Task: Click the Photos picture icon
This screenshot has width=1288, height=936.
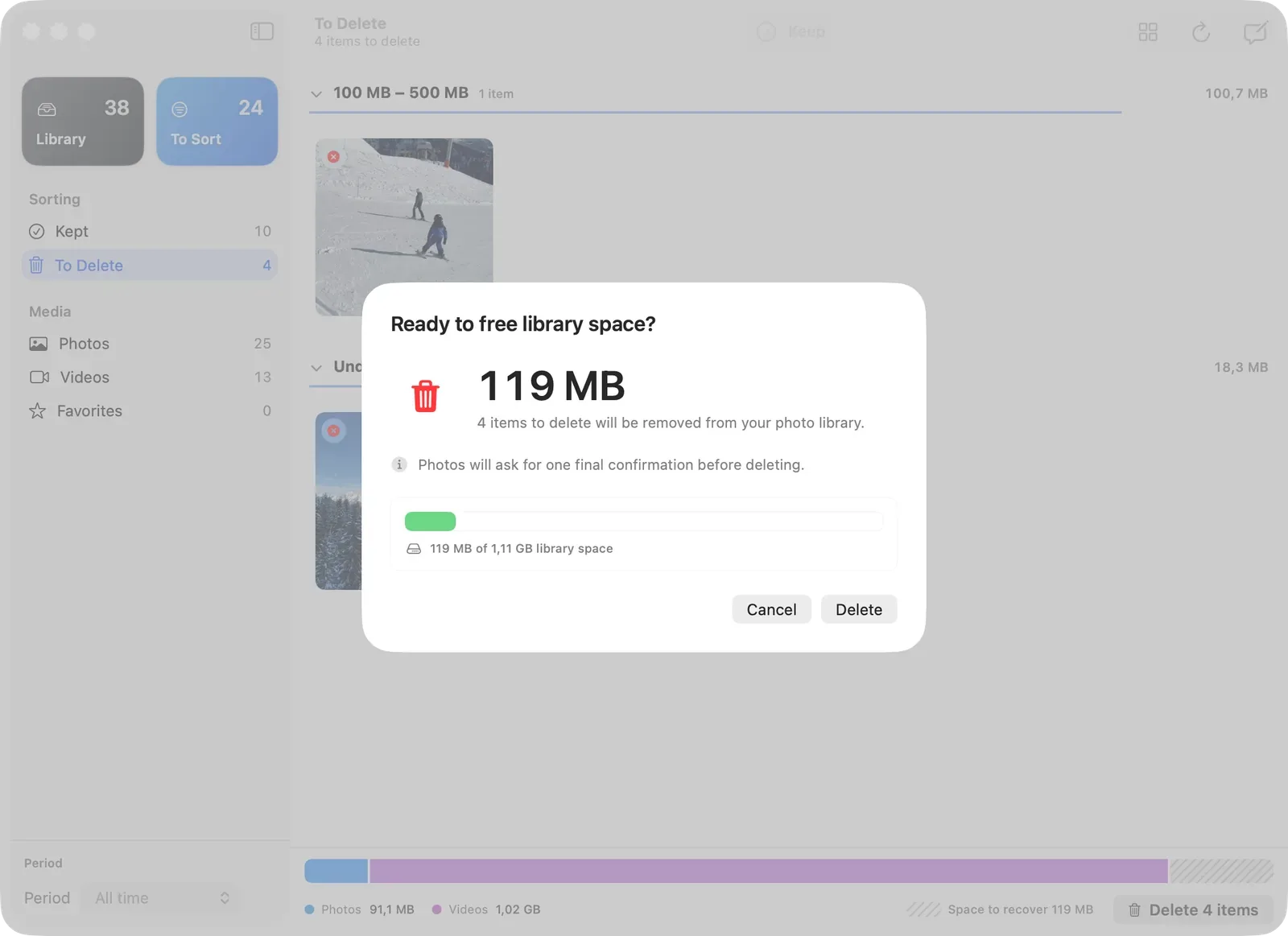Action: [38, 344]
